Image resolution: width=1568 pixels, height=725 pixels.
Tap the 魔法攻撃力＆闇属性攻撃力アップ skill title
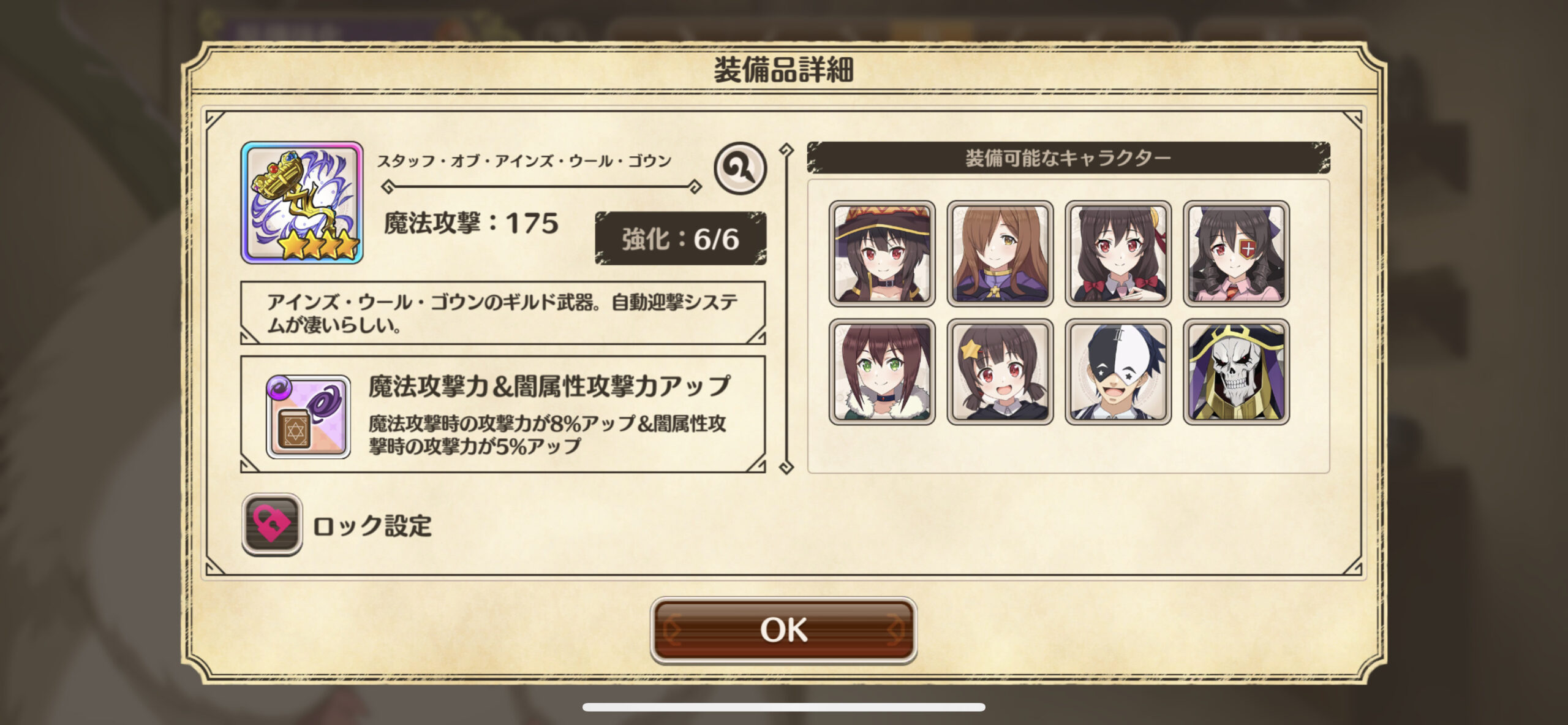click(x=549, y=386)
